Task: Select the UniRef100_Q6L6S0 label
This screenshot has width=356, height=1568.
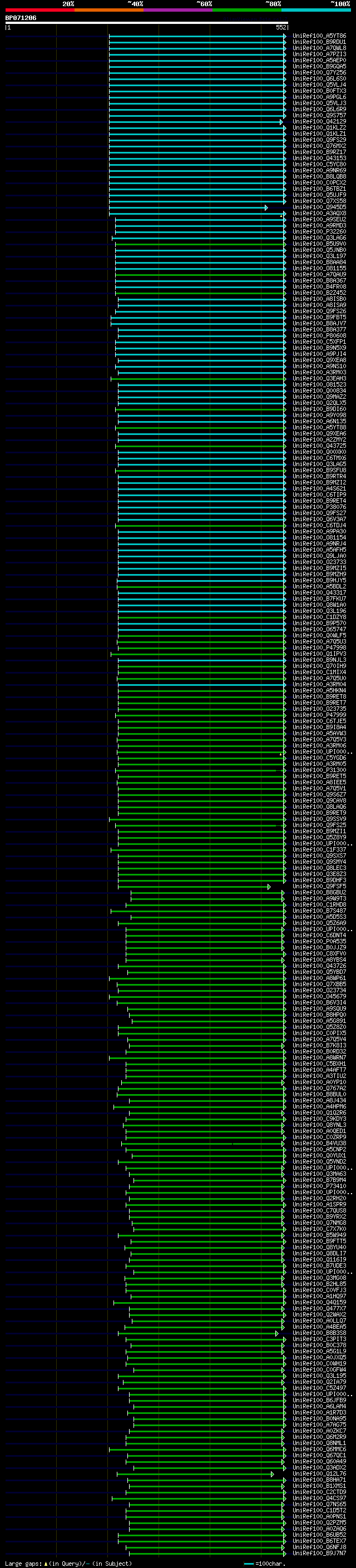Action: (x=319, y=78)
